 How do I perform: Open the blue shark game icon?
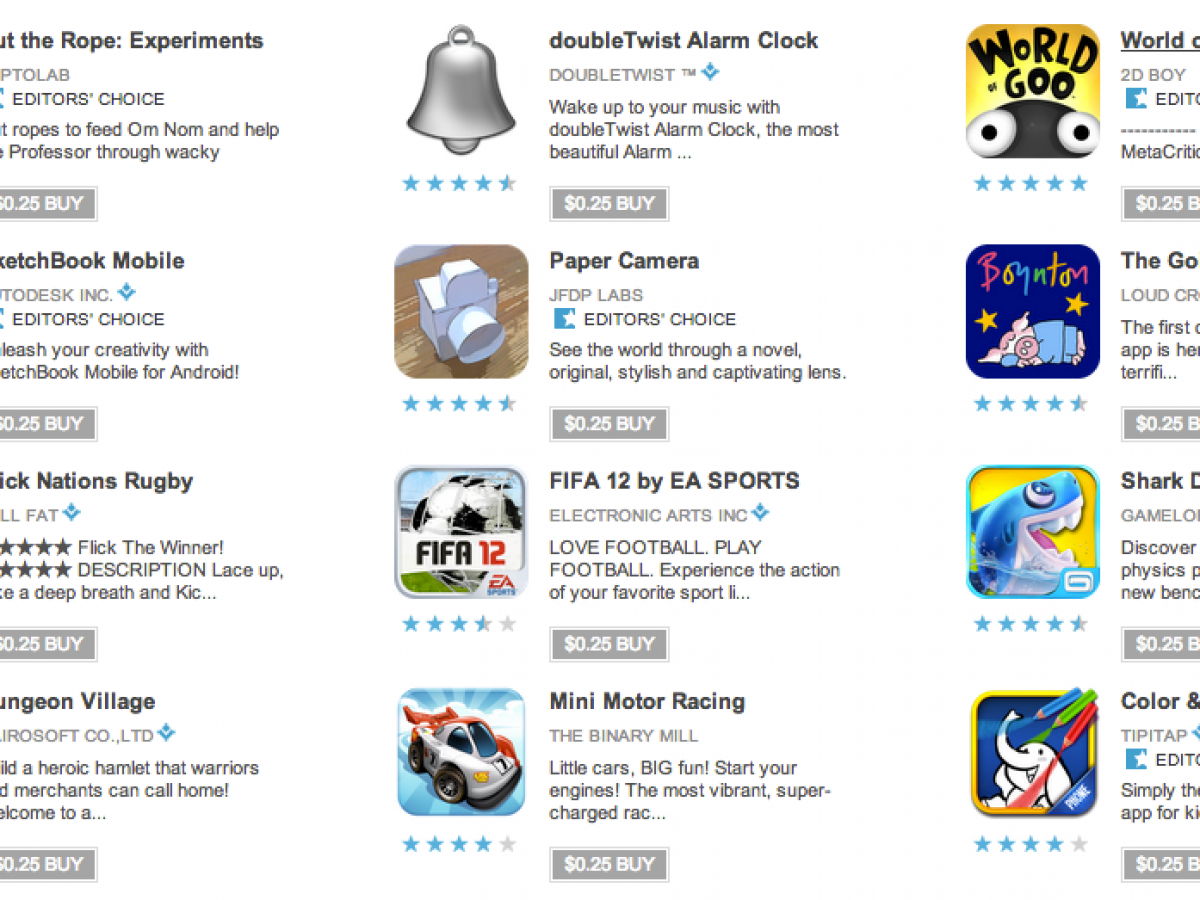pos(1033,532)
